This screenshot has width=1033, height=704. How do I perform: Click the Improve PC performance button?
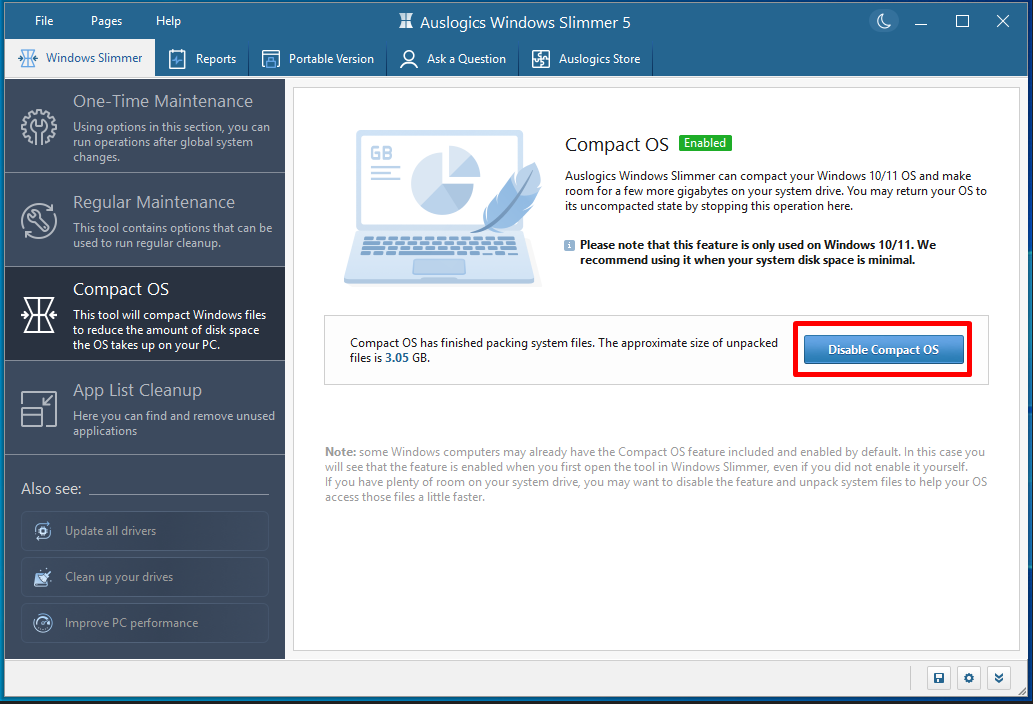pos(145,623)
